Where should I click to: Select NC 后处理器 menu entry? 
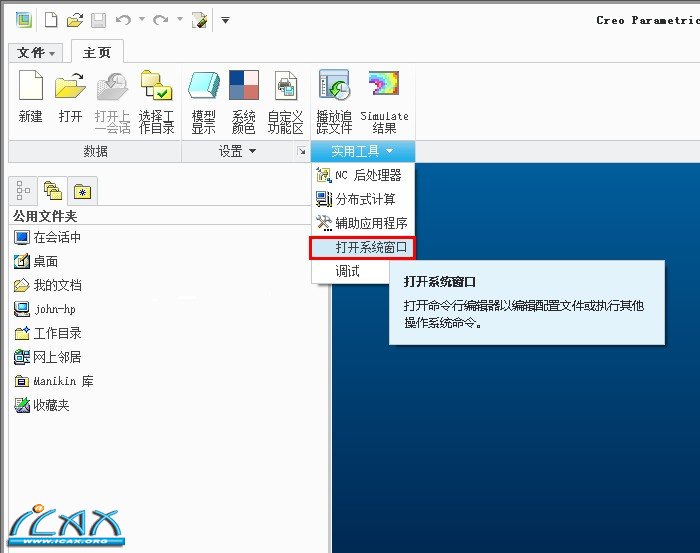point(363,175)
